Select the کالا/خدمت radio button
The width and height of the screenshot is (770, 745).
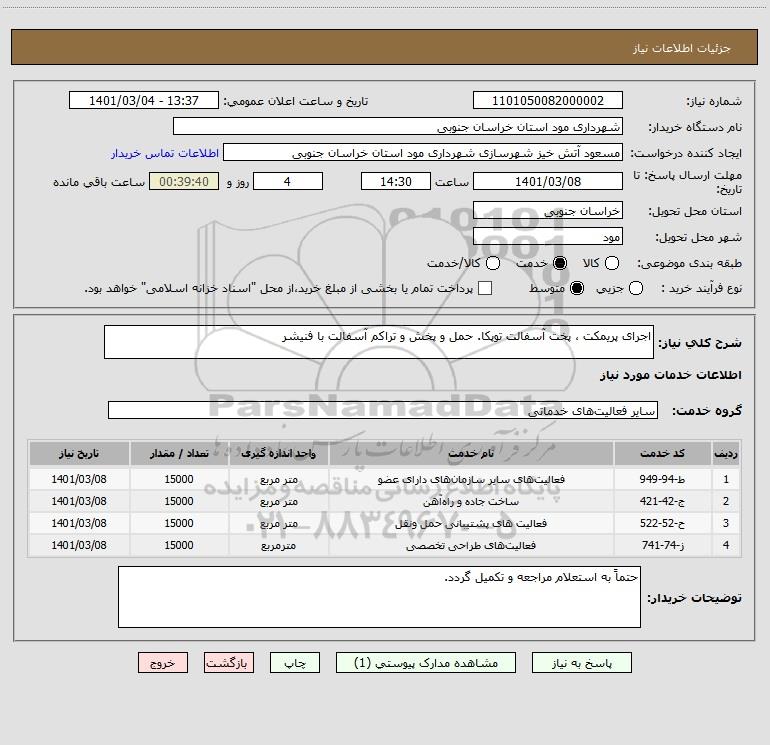(x=493, y=263)
